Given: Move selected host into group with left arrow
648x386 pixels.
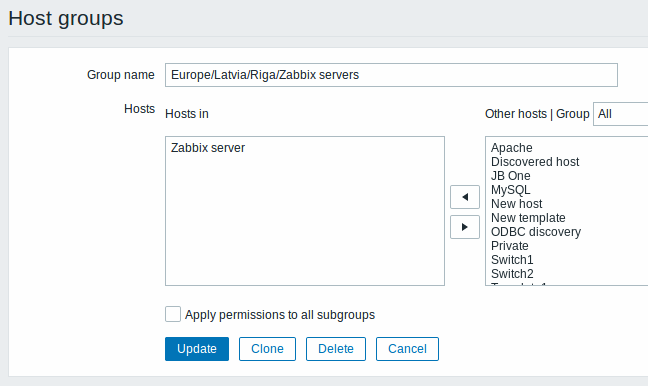Looking at the screenshot, I should point(465,197).
